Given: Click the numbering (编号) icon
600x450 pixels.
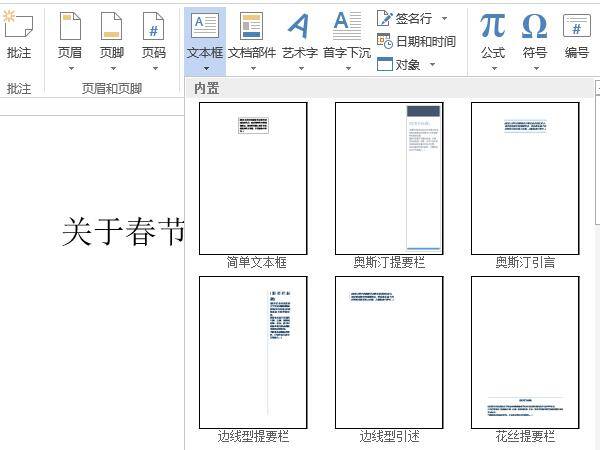Looking at the screenshot, I should coord(577,26).
